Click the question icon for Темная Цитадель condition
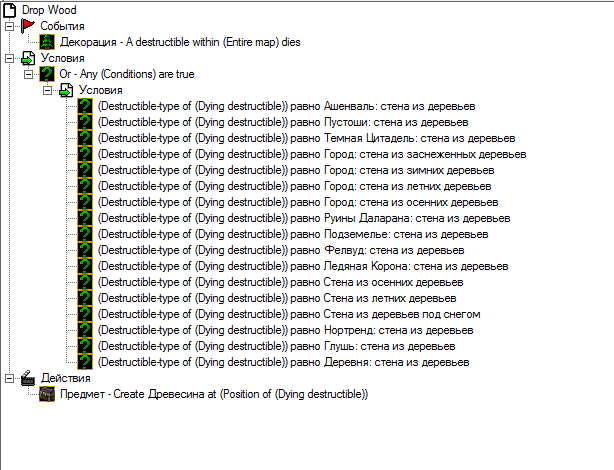This screenshot has height=470, width=614. (85, 138)
